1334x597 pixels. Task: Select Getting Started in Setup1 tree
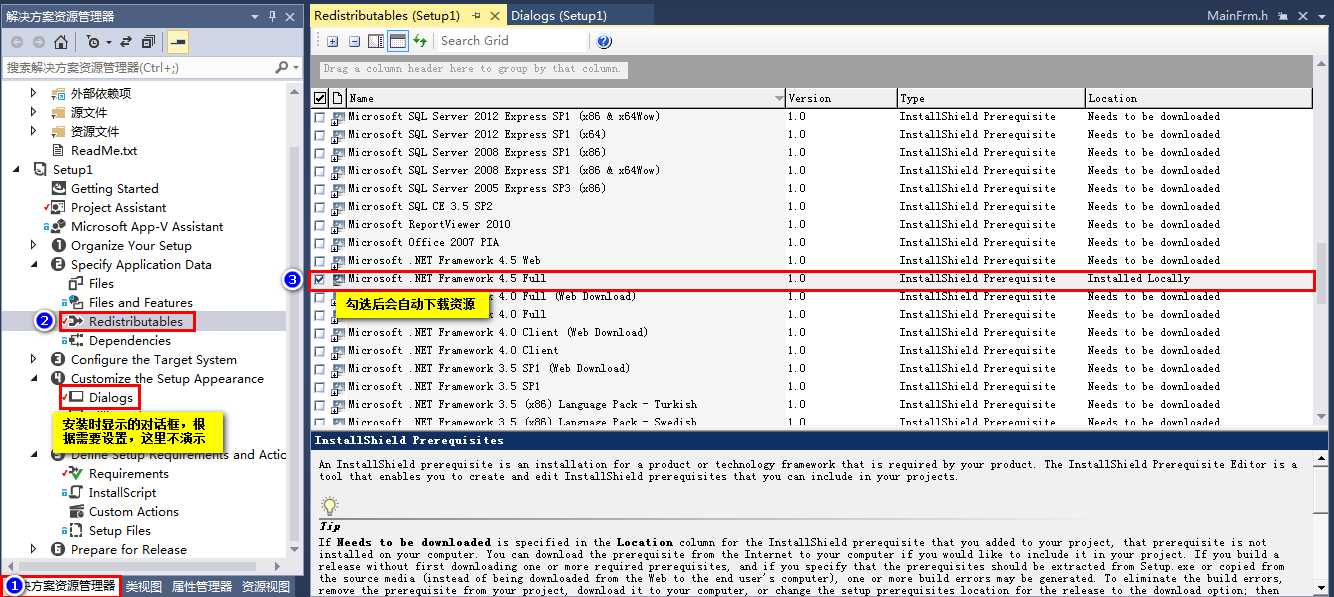point(114,188)
